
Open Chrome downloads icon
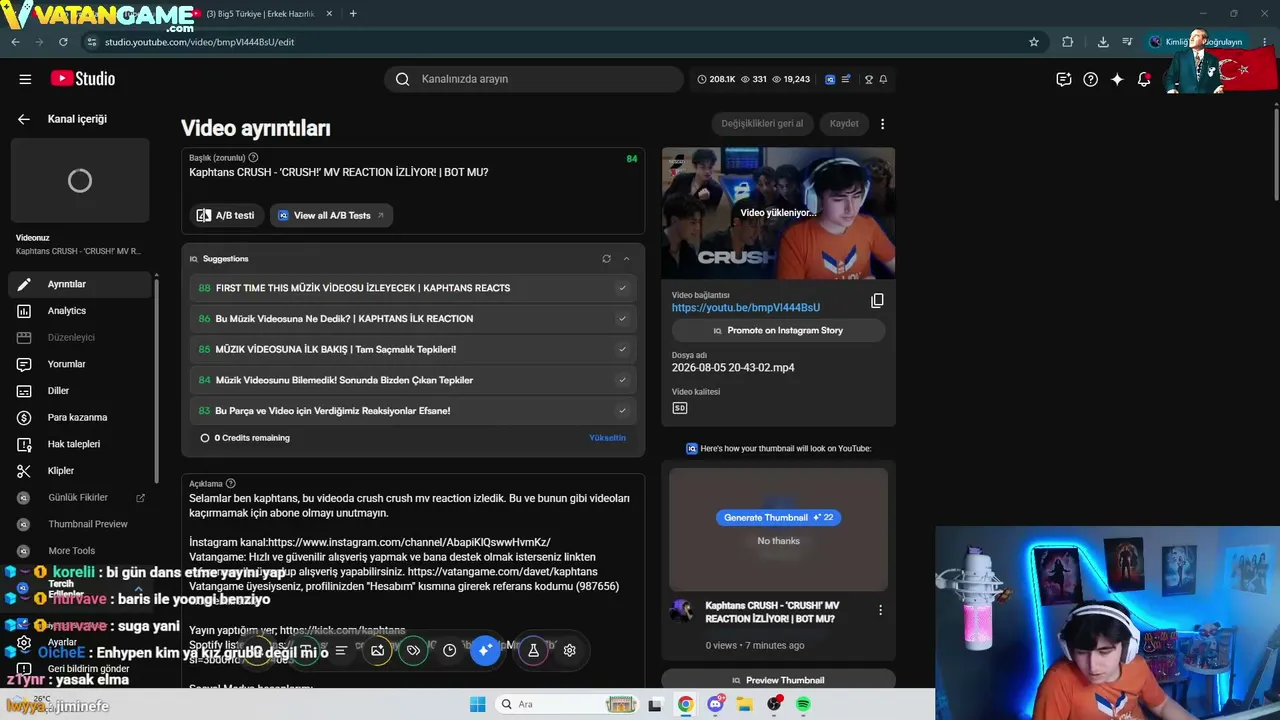(x=1103, y=42)
